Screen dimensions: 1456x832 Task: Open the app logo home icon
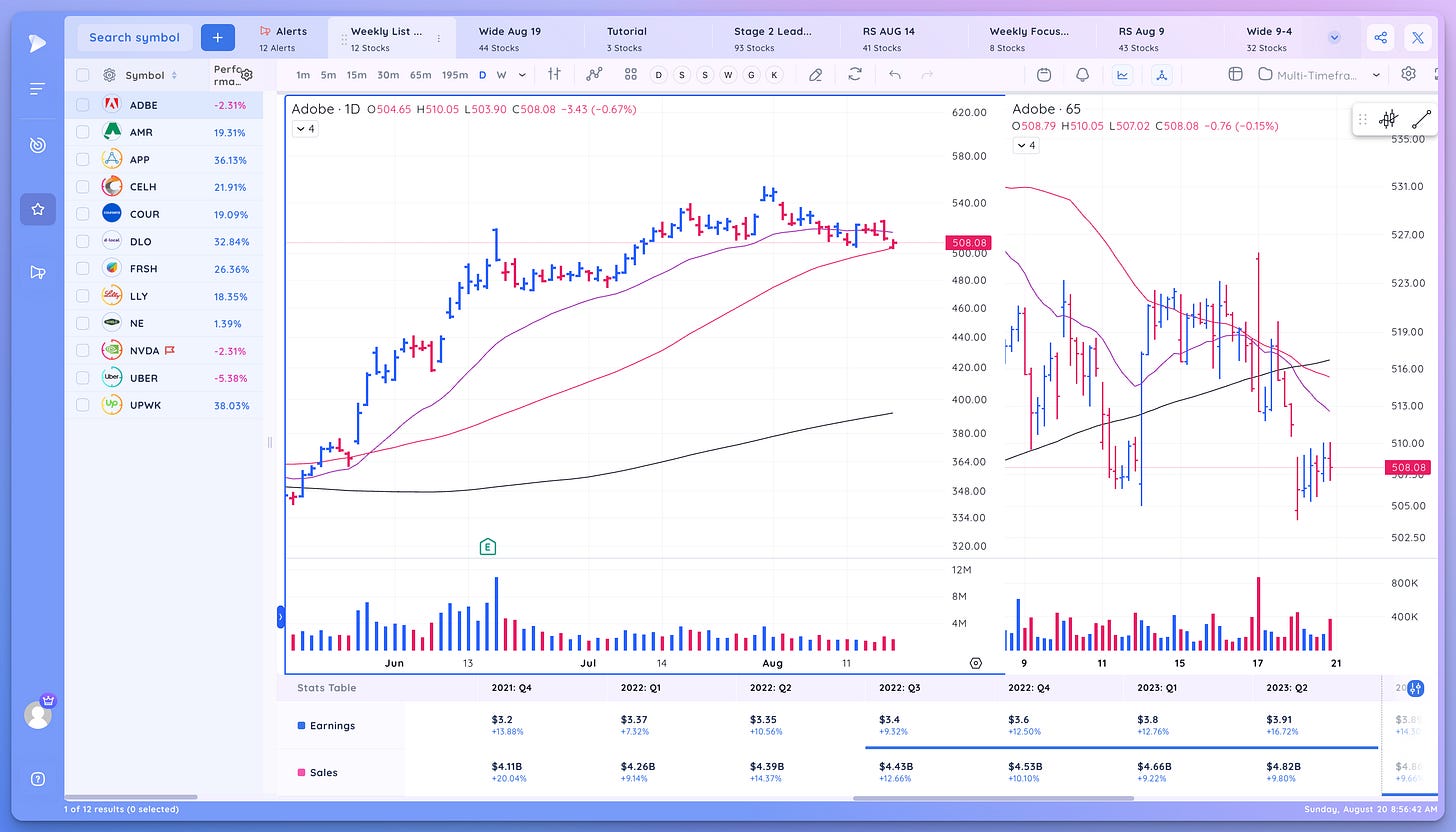(36, 42)
